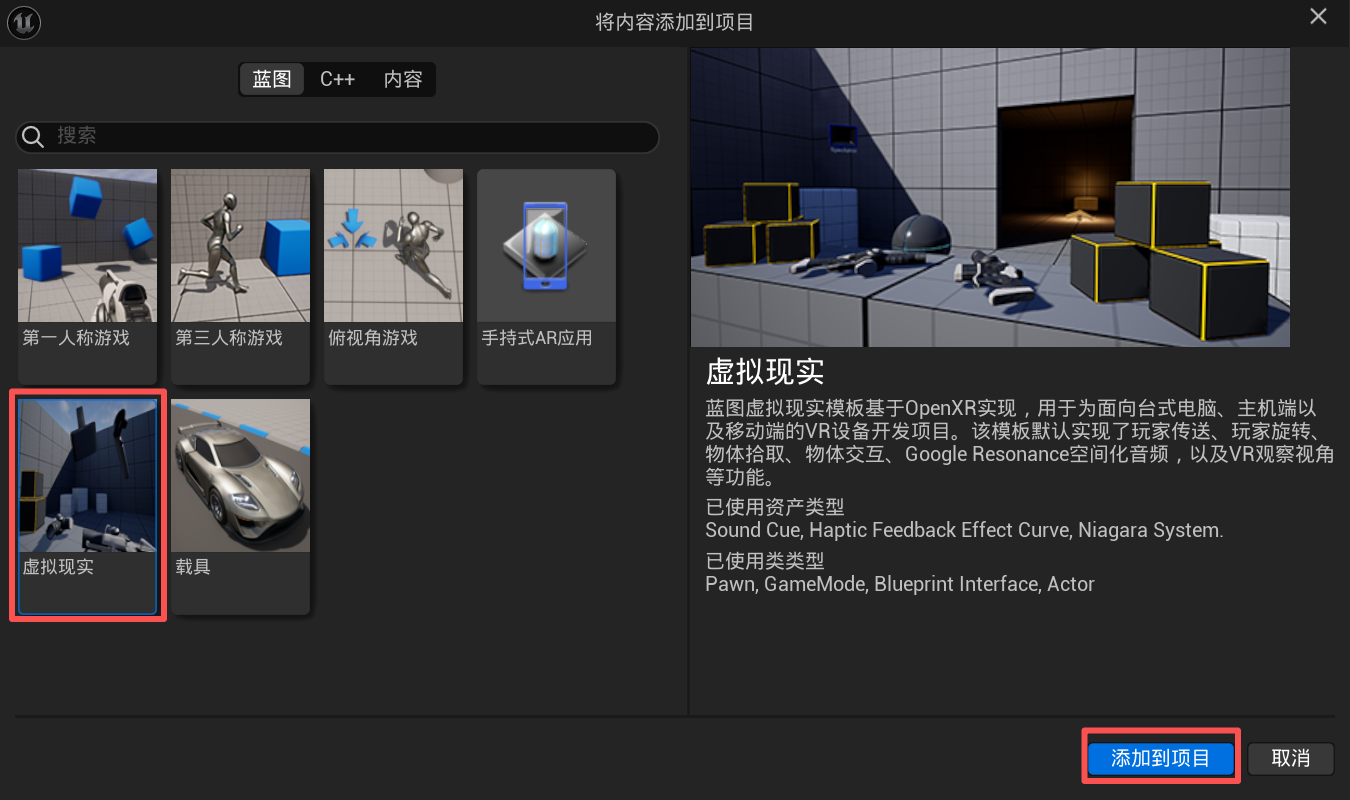Click the magnifier icon in search bar
Screen dimensions: 1350x800
click(34, 137)
